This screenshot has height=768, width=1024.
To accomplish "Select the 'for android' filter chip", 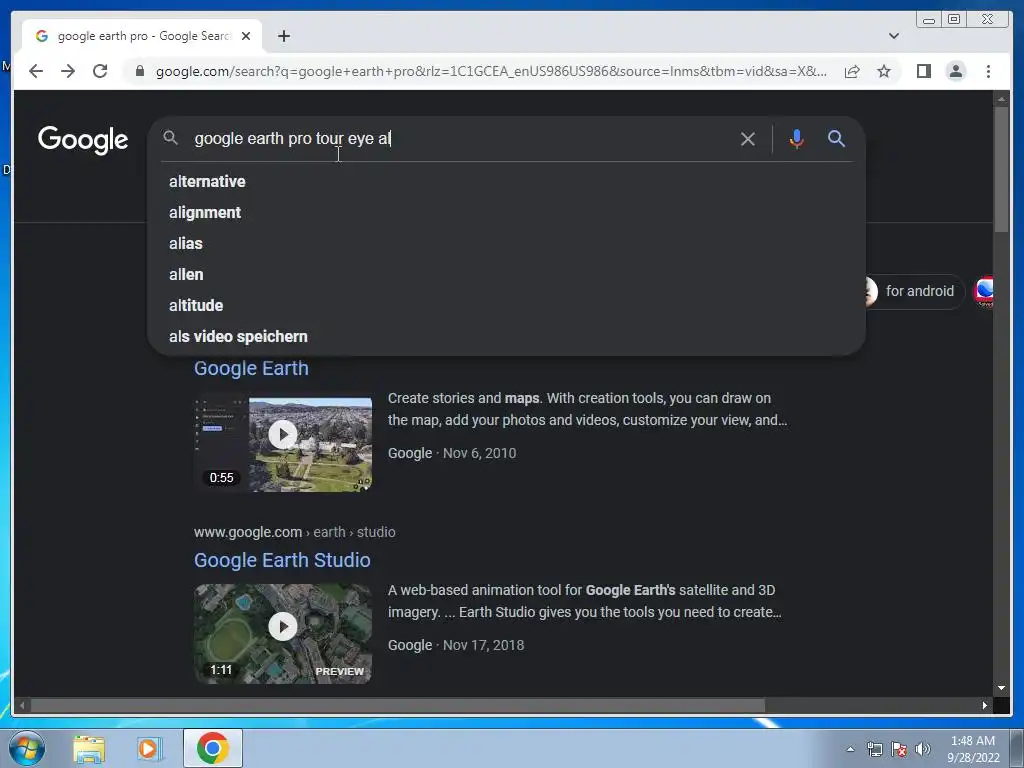I will click(914, 291).
